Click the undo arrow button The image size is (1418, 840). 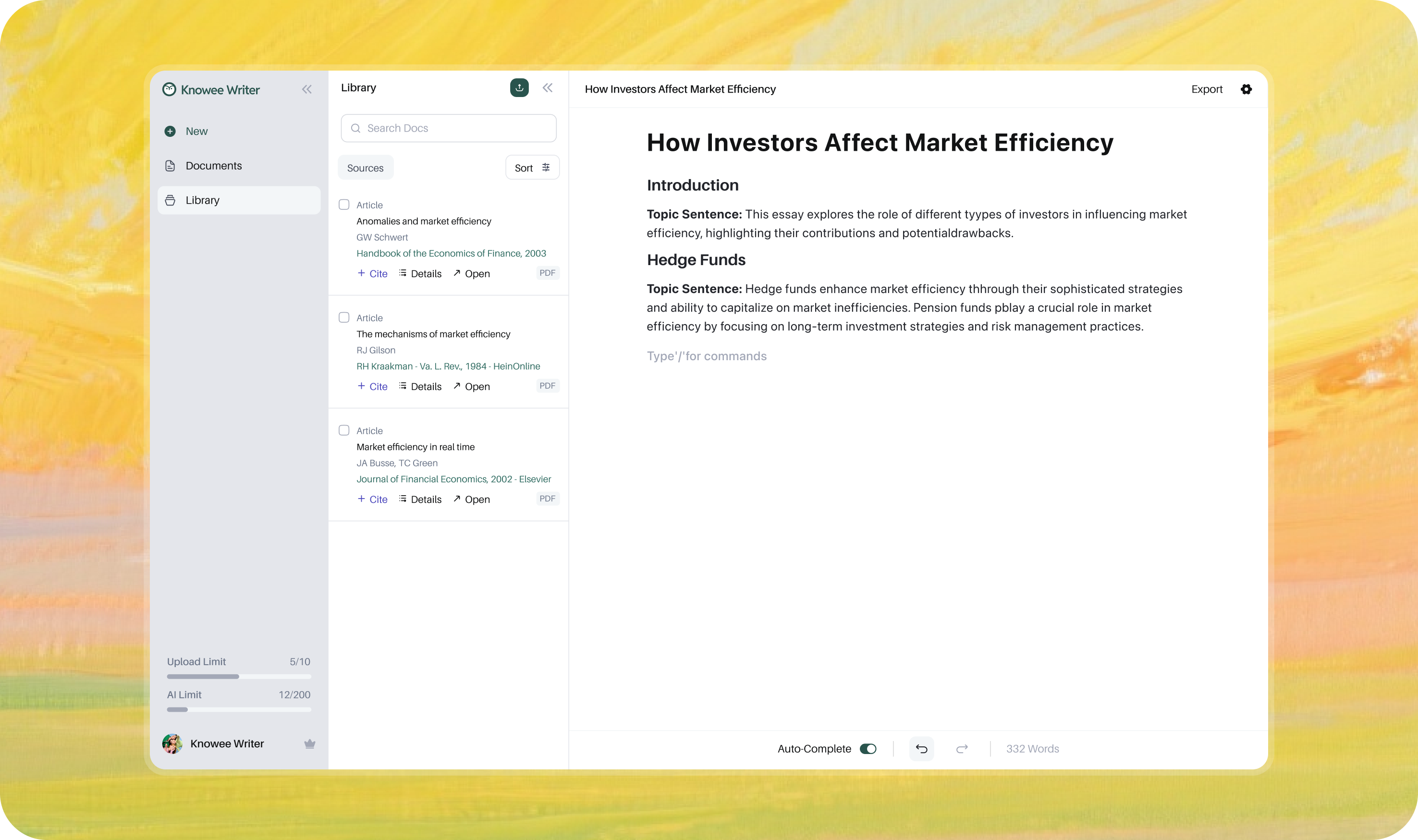click(x=921, y=749)
